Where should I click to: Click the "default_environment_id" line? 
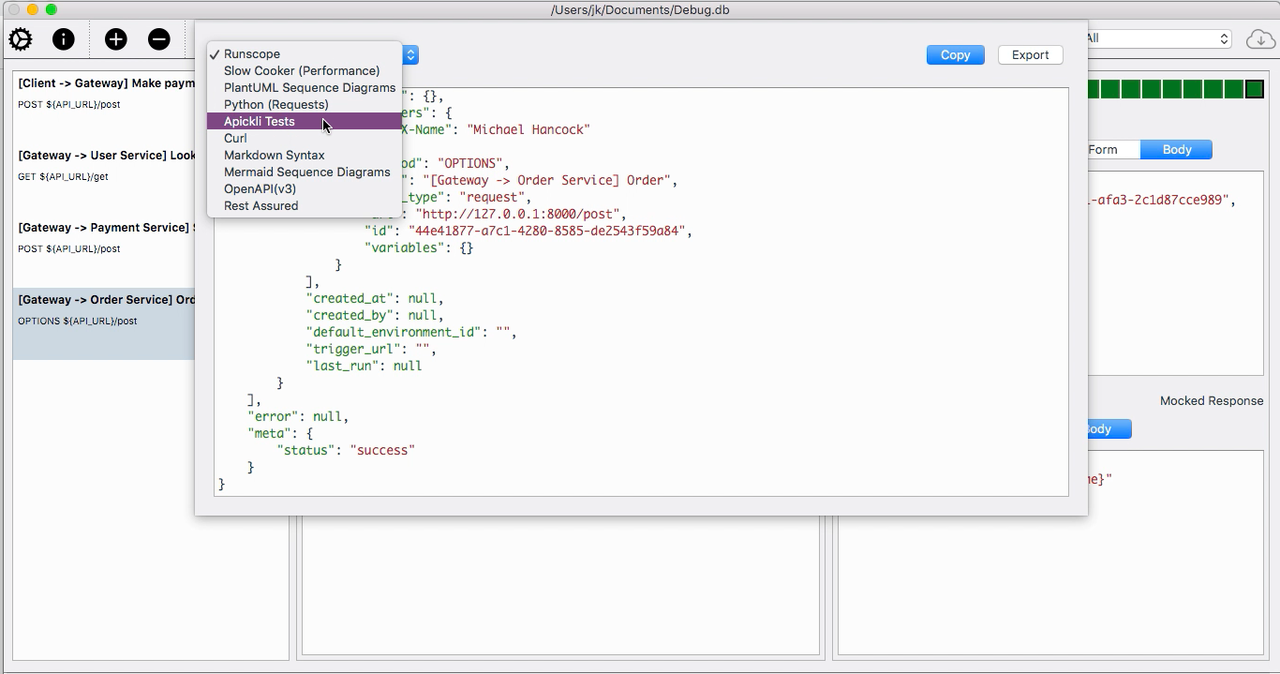tap(411, 332)
